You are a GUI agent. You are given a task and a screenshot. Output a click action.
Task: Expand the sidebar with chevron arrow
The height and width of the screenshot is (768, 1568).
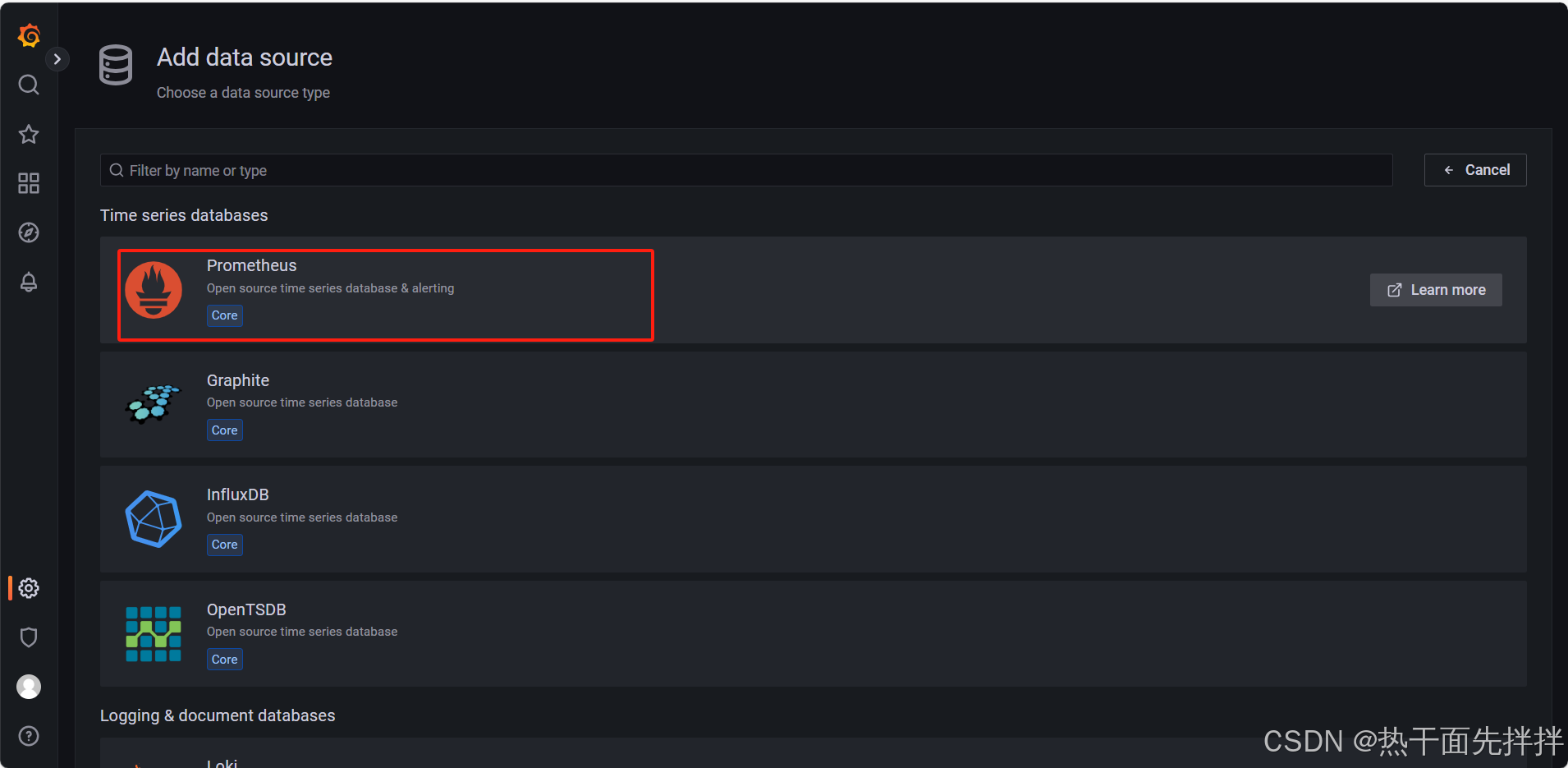click(57, 59)
